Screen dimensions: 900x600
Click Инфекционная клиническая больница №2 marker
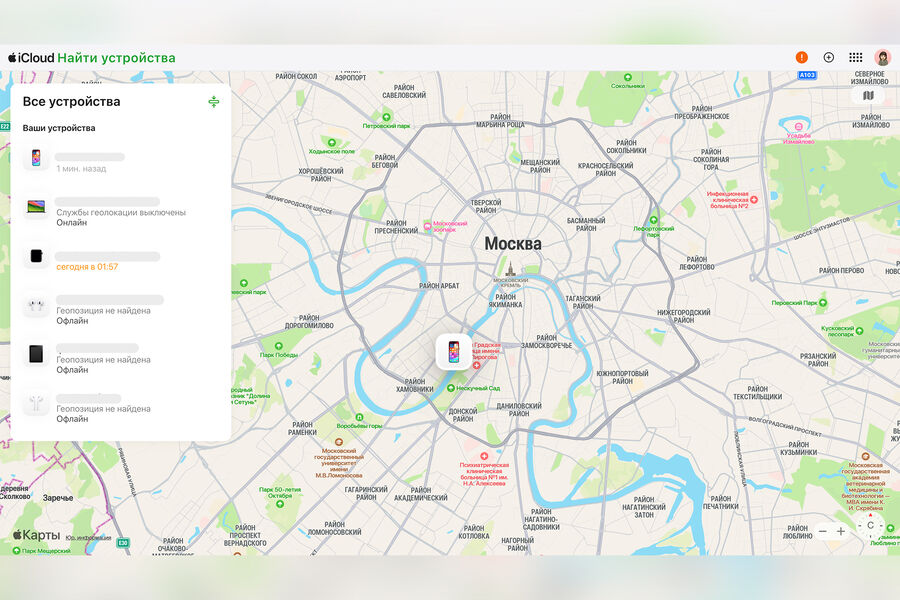click(754, 200)
